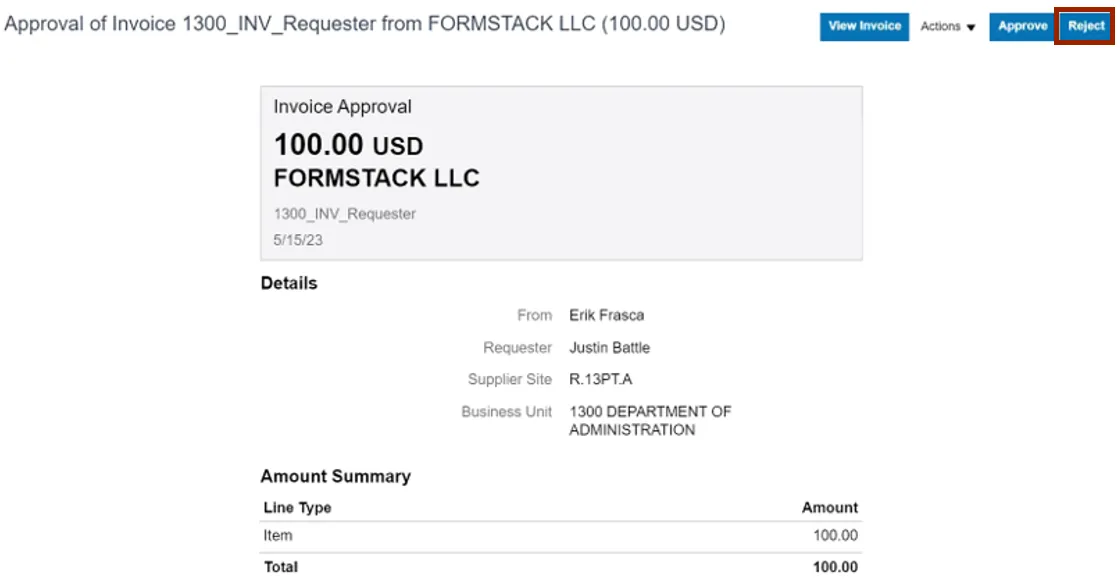The image size is (1120, 580).
Task: Click the supplier site value R.13PT.A
Action: (600, 380)
